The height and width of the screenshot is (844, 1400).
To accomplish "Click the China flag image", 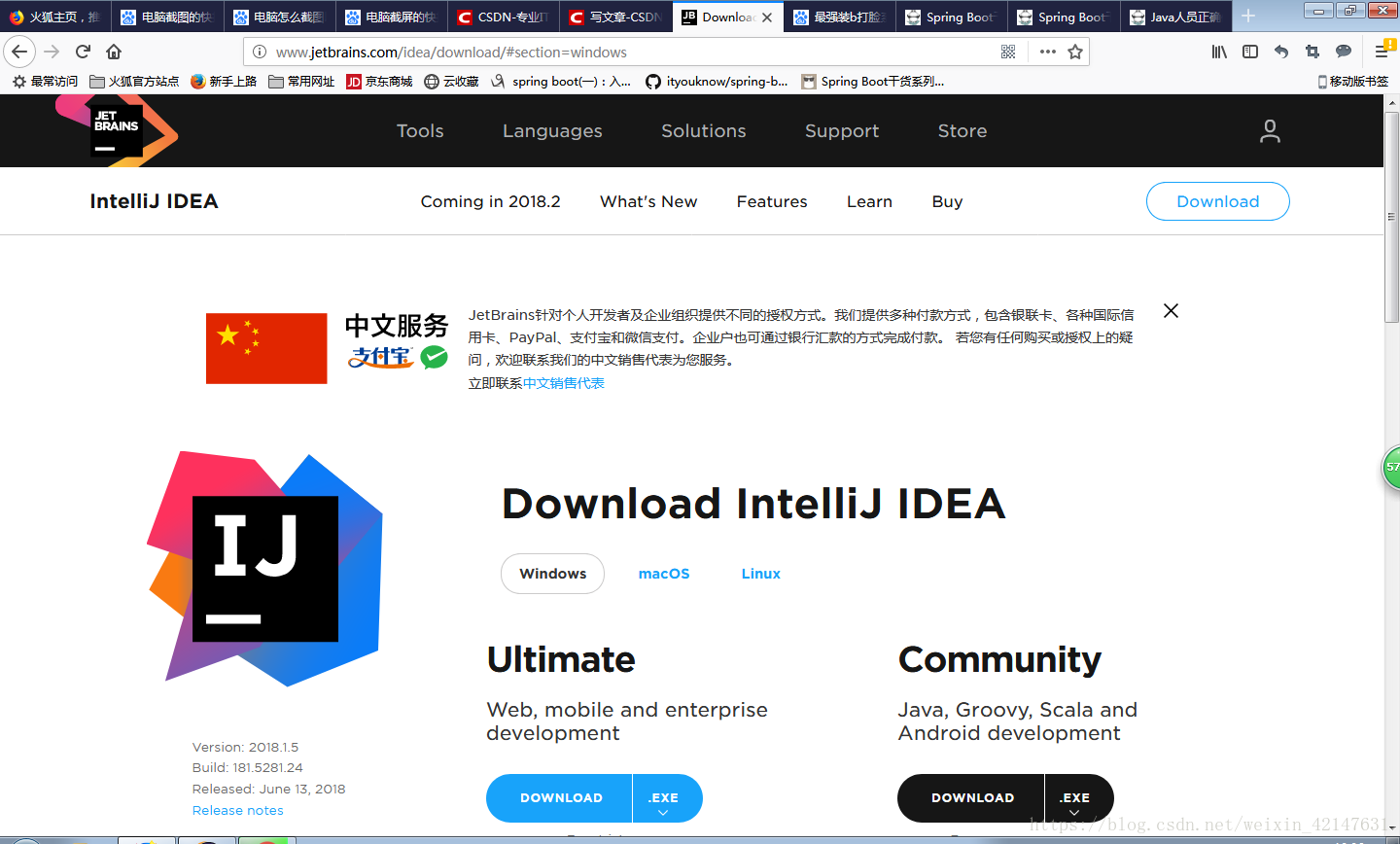I will (x=266, y=348).
